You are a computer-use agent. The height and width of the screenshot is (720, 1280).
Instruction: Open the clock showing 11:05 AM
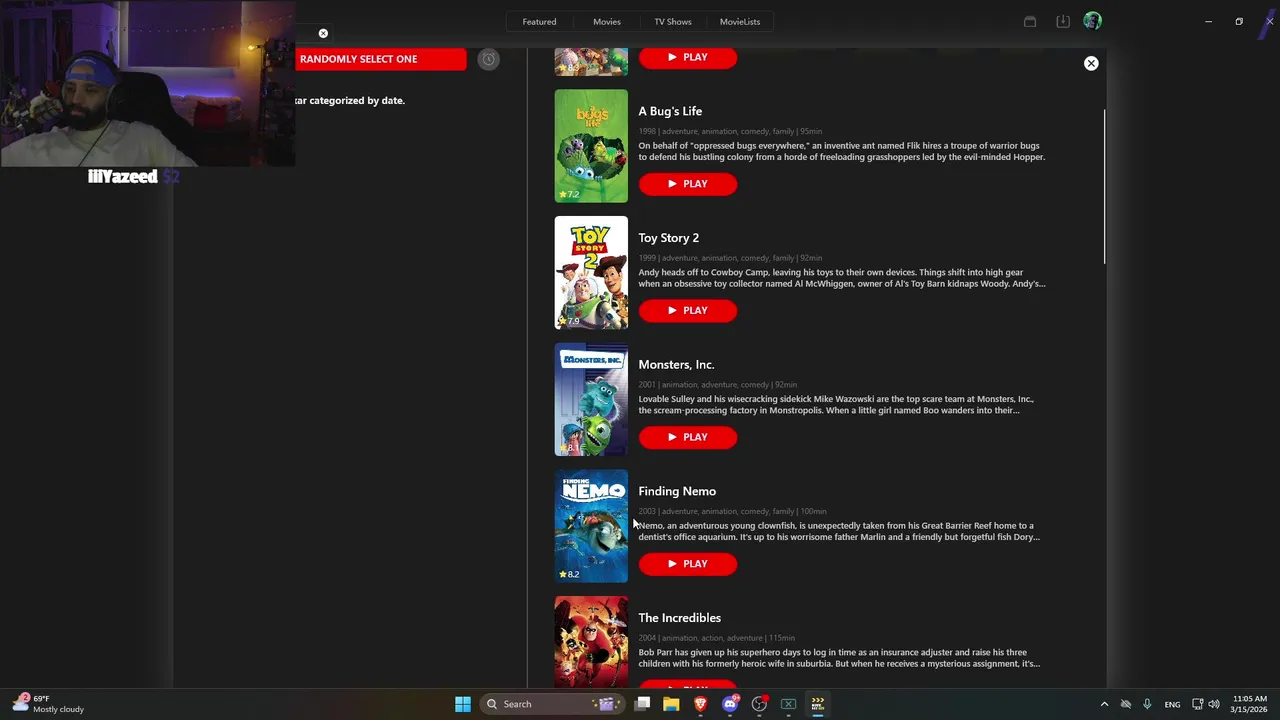point(1250,704)
